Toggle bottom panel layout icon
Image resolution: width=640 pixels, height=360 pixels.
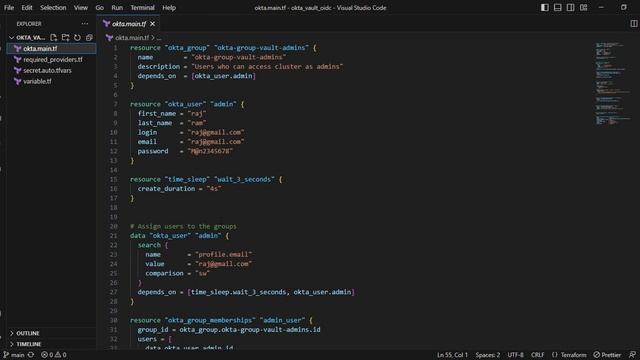[x=558, y=7]
